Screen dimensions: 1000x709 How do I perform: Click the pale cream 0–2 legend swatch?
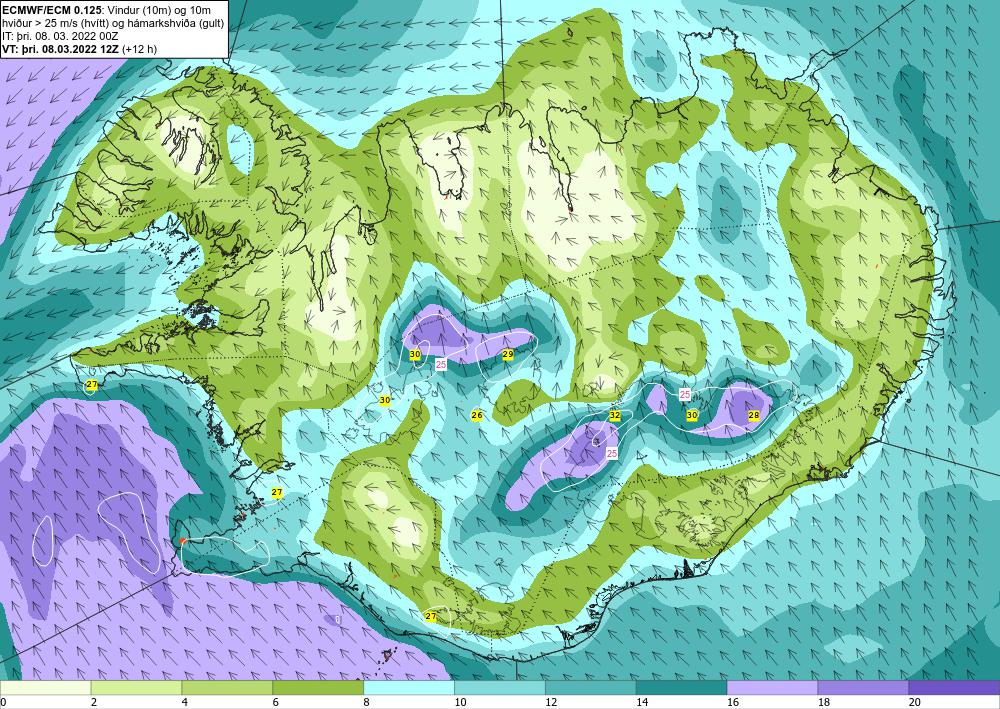tap(45, 688)
